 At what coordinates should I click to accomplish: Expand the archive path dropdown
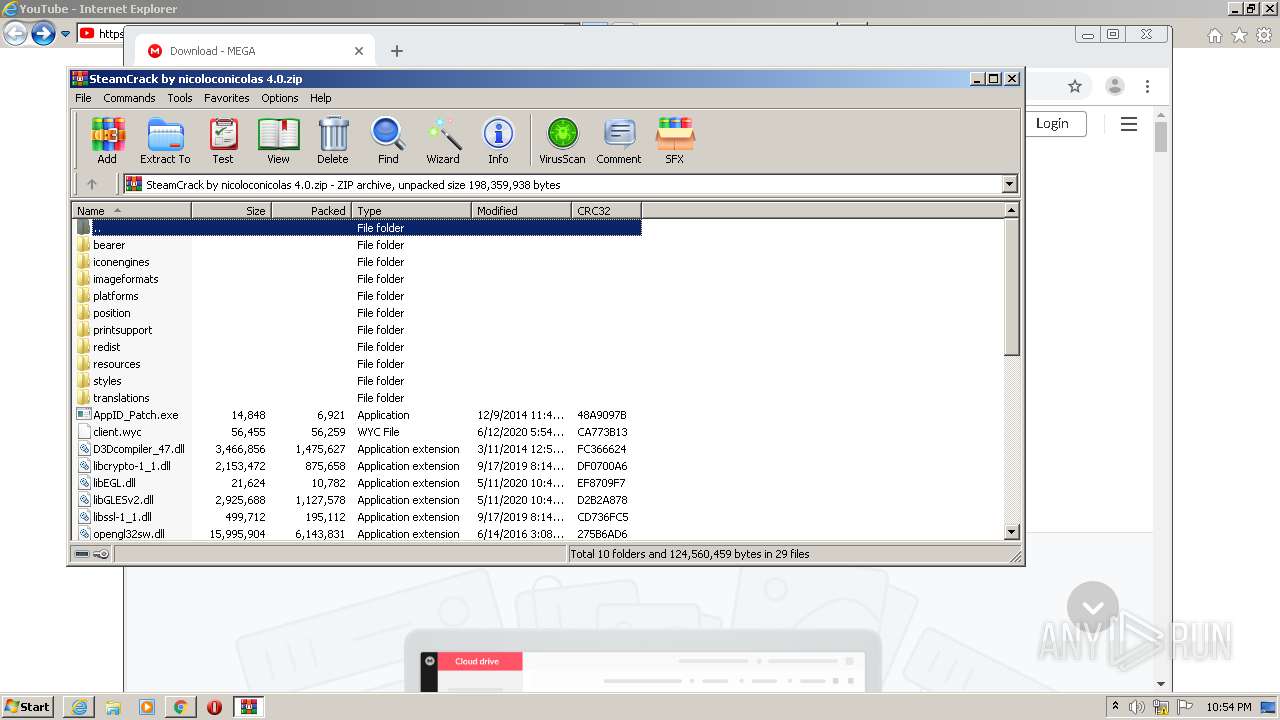[x=1009, y=184]
